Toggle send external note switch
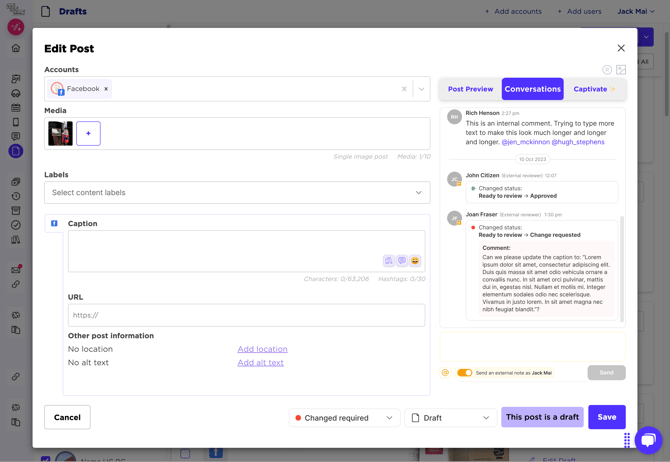Image resolution: width=670 pixels, height=462 pixels. (464, 373)
